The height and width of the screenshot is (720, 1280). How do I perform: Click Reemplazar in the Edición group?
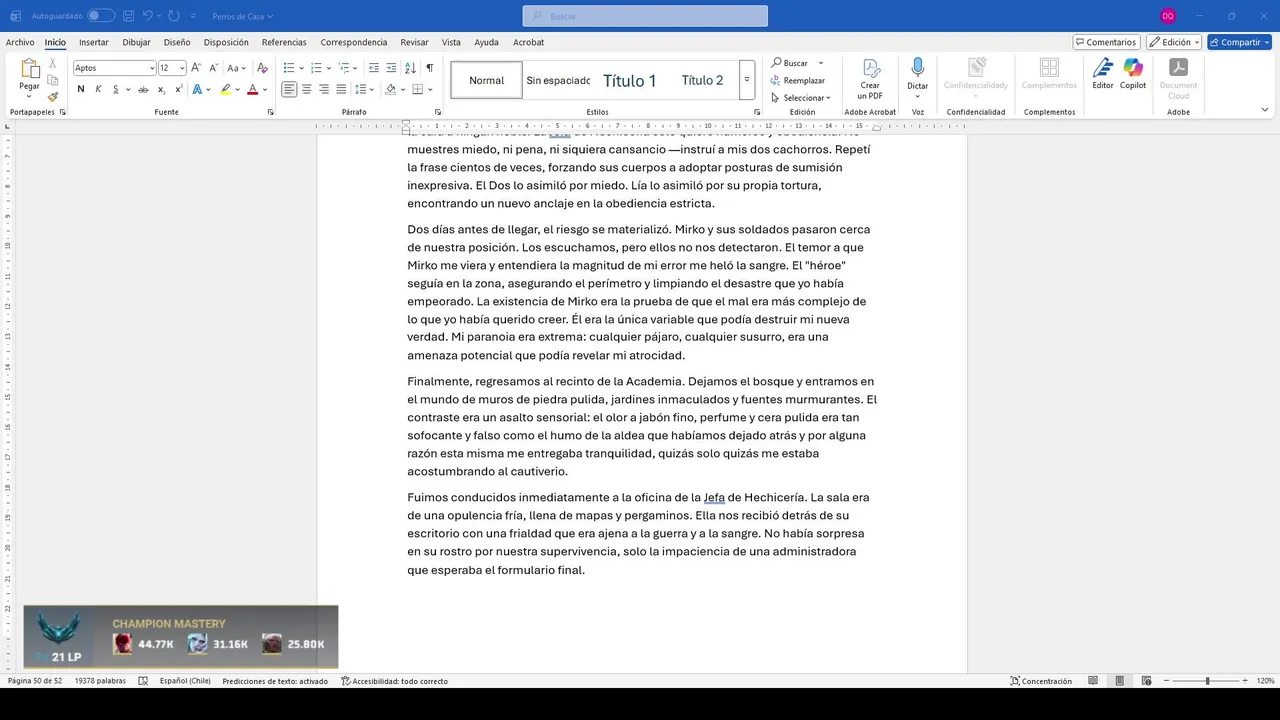point(797,80)
